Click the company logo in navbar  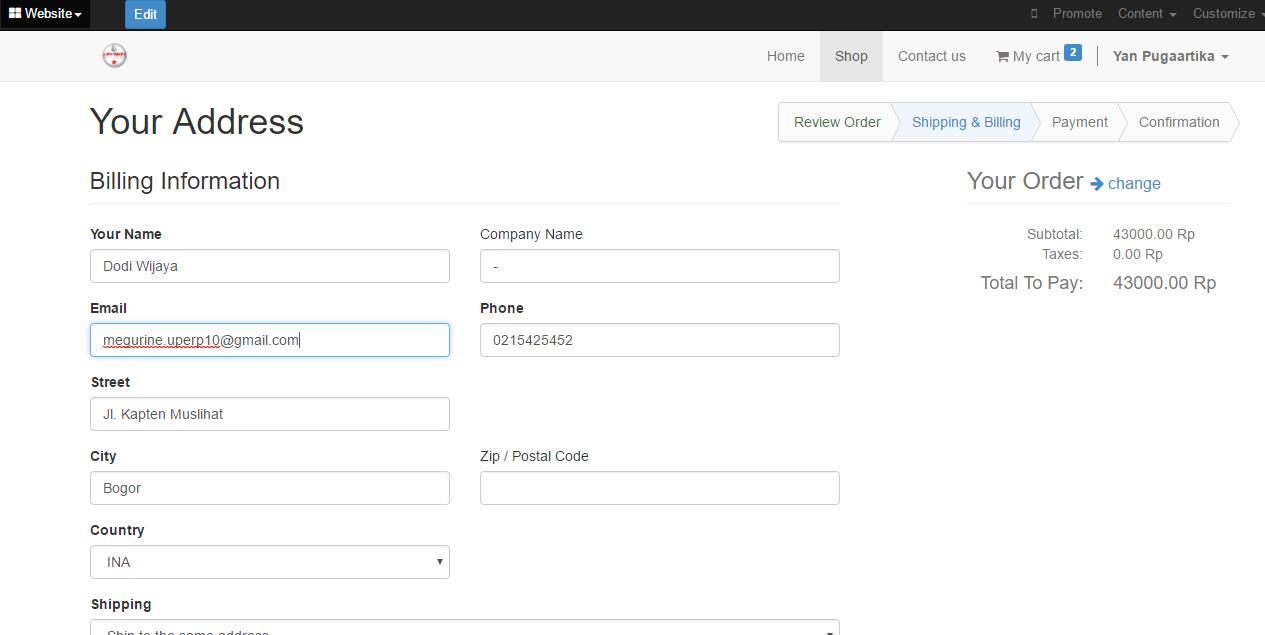click(x=114, y=56)
